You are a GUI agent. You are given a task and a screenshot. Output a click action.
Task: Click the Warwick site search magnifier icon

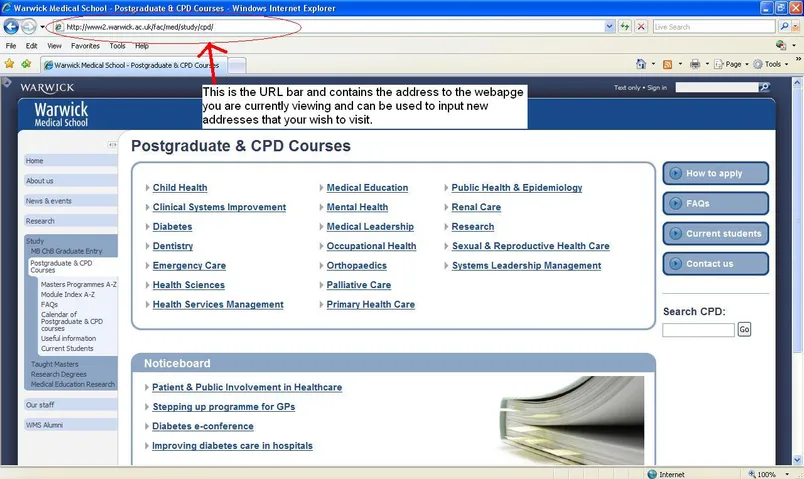765,87
